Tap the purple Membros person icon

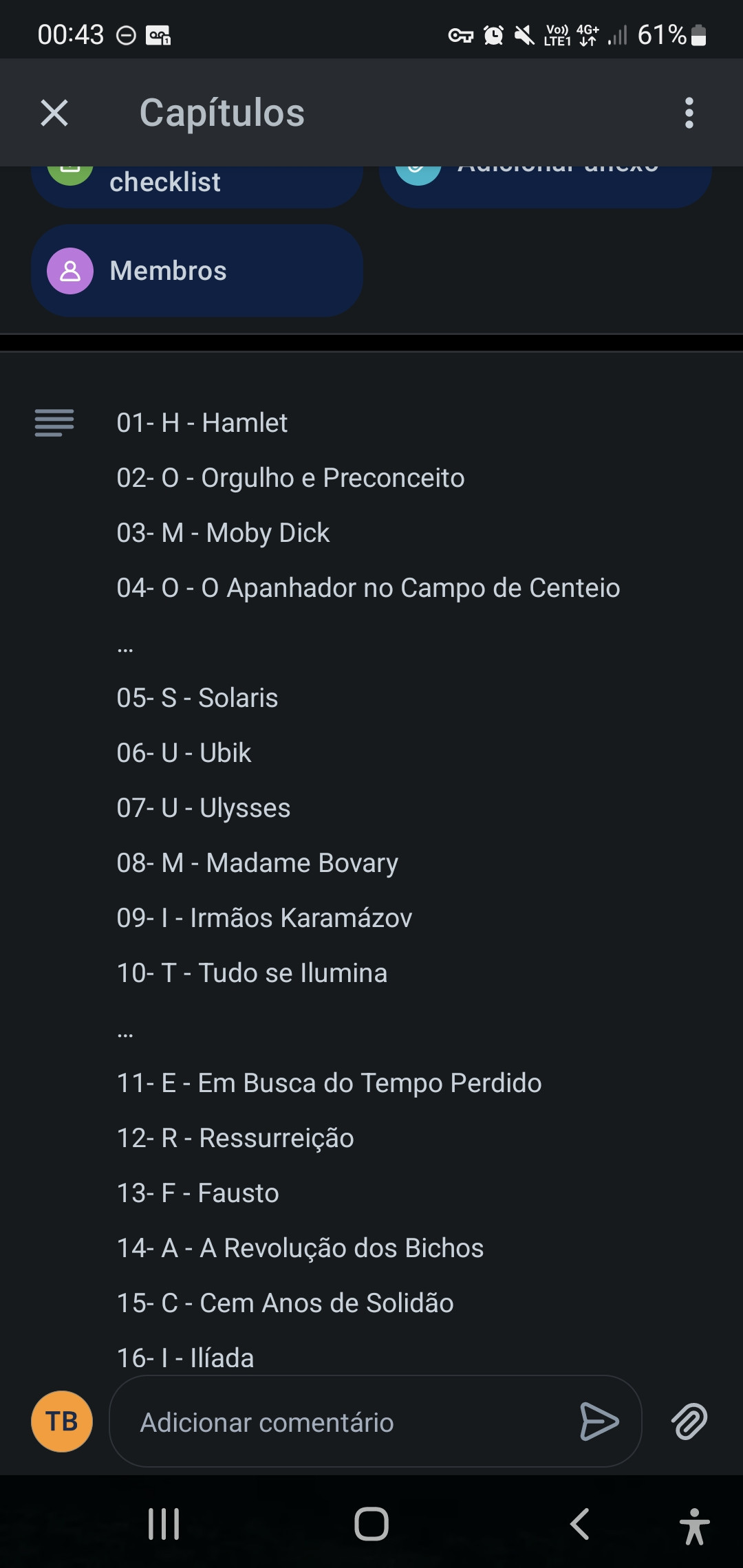click(70, 271)
